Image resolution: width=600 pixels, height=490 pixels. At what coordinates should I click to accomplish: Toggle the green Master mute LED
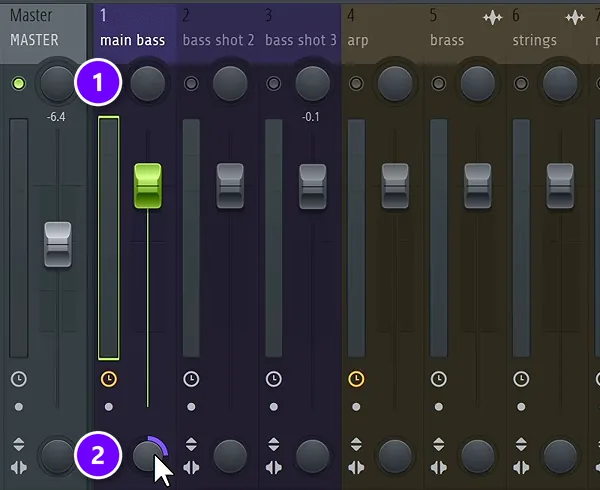[19, 83]
